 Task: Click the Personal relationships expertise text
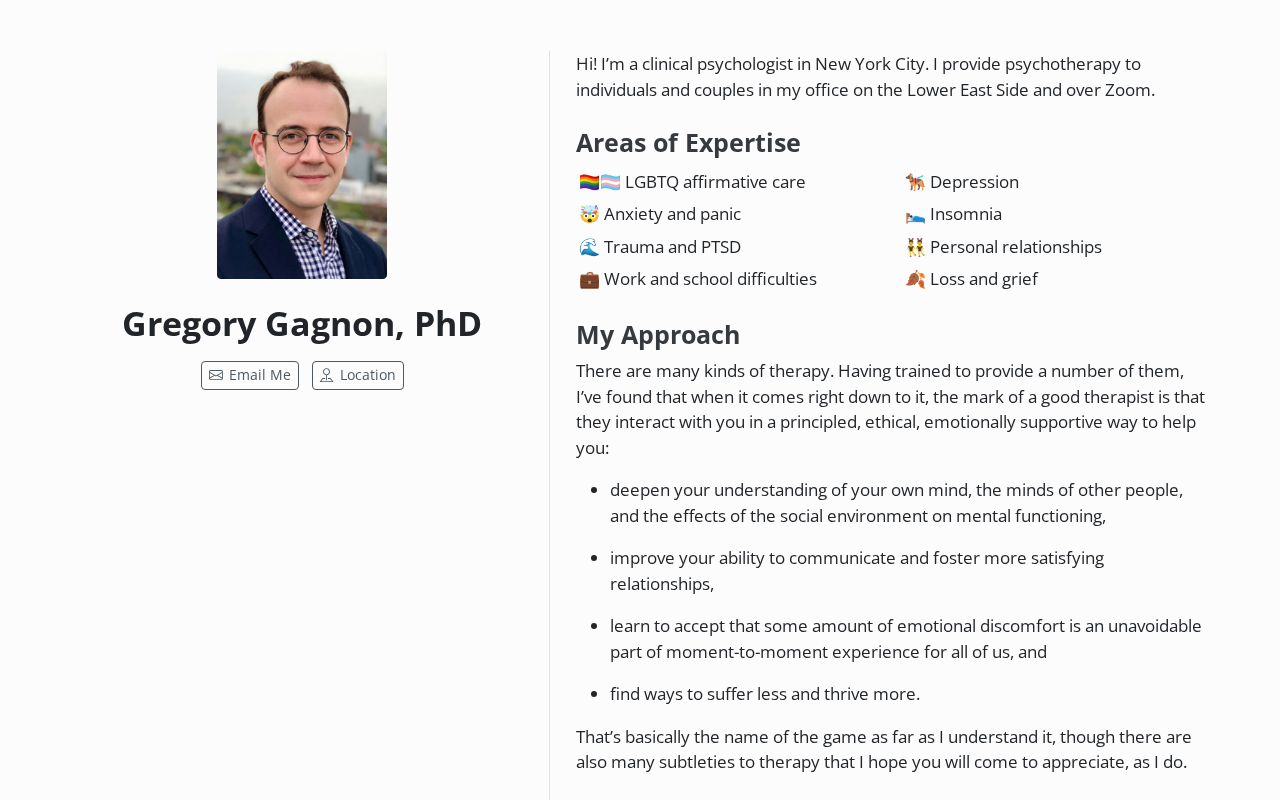click(x=1015, y=247)
